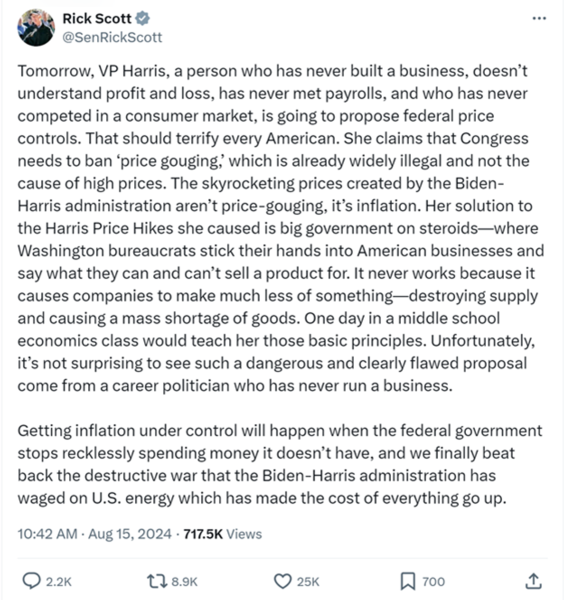Click the blue verified badge
Screen dimensions: 564x600
[142, 18]
